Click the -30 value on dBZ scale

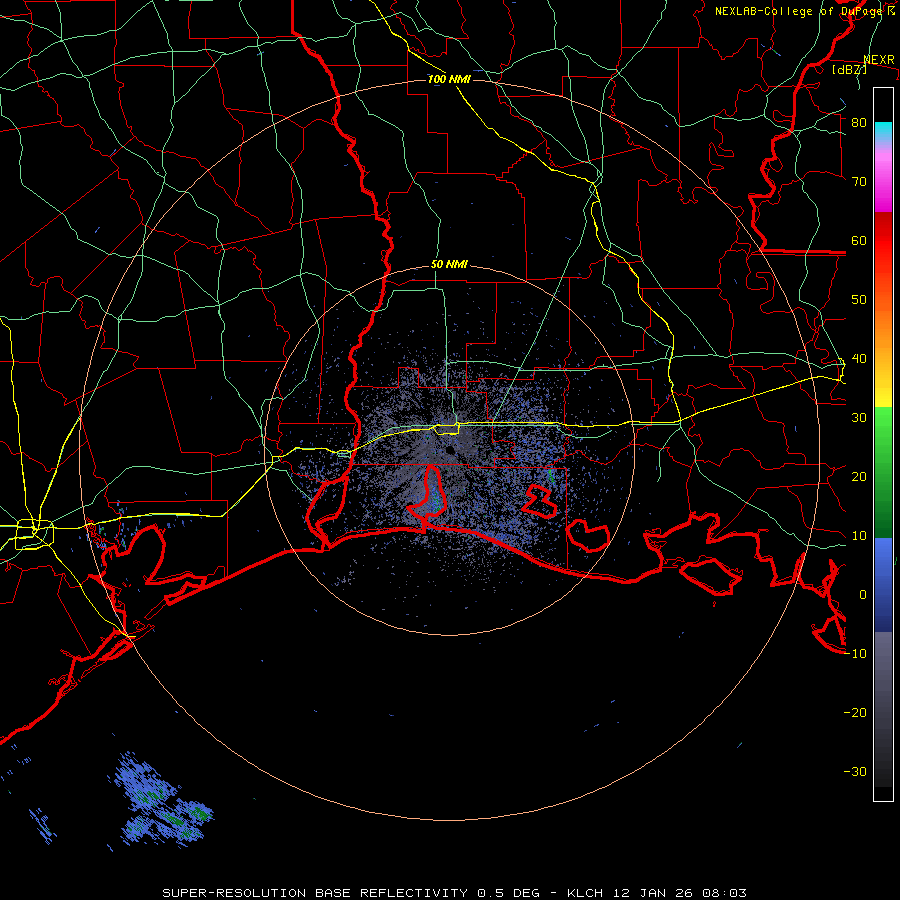pos(855,772)
